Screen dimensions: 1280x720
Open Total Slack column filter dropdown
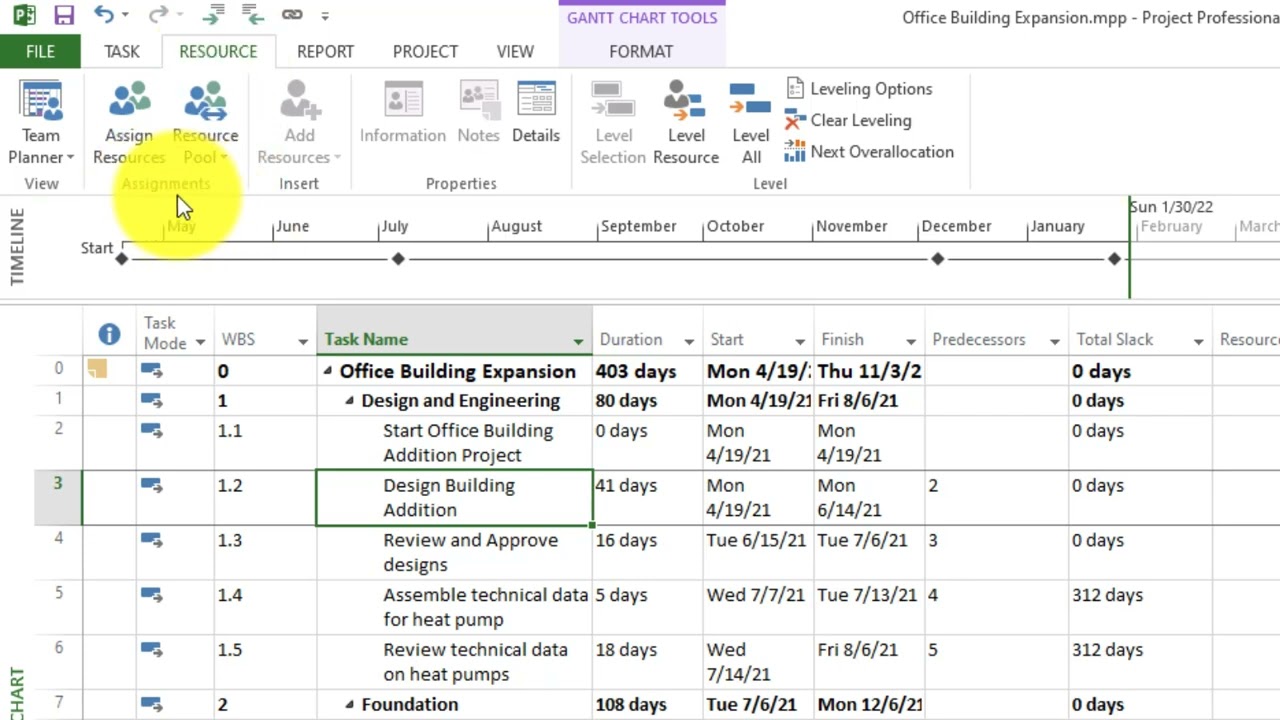pos(1198,342)
